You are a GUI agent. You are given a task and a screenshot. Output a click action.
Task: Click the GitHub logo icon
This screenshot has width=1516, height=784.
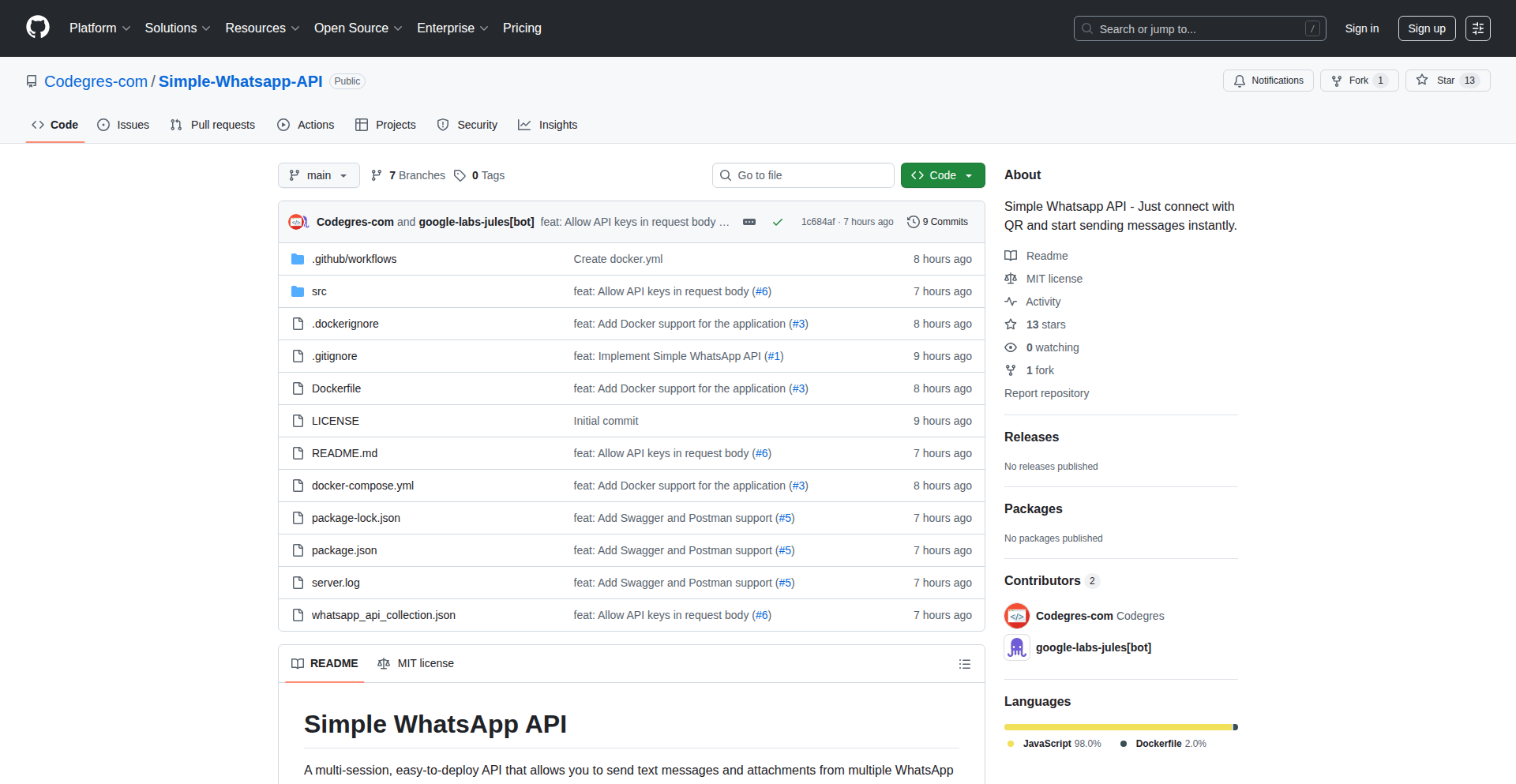pyautogui.click(x=38, y=28)
